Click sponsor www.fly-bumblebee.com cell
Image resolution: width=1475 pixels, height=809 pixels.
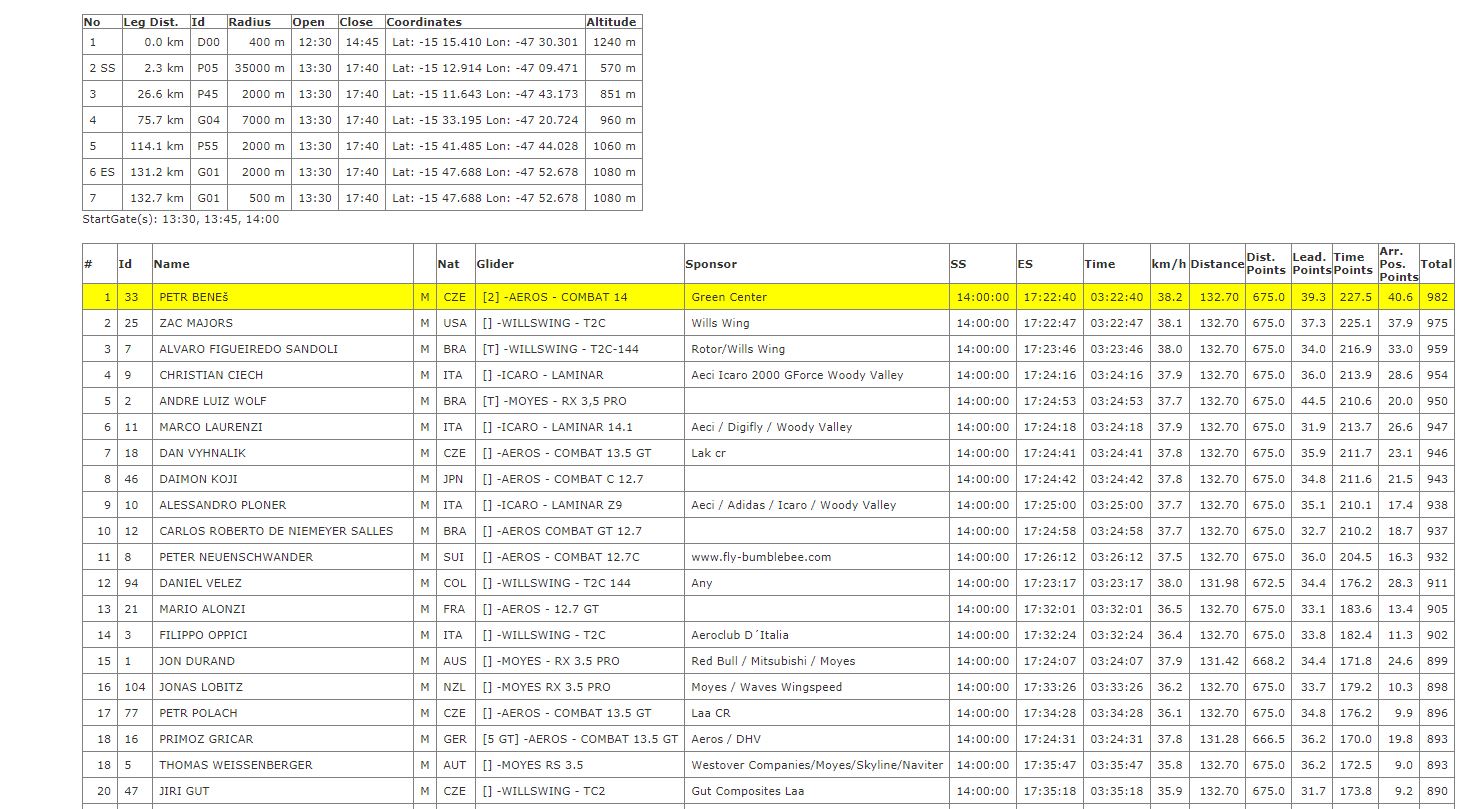[x=817, y=557]
